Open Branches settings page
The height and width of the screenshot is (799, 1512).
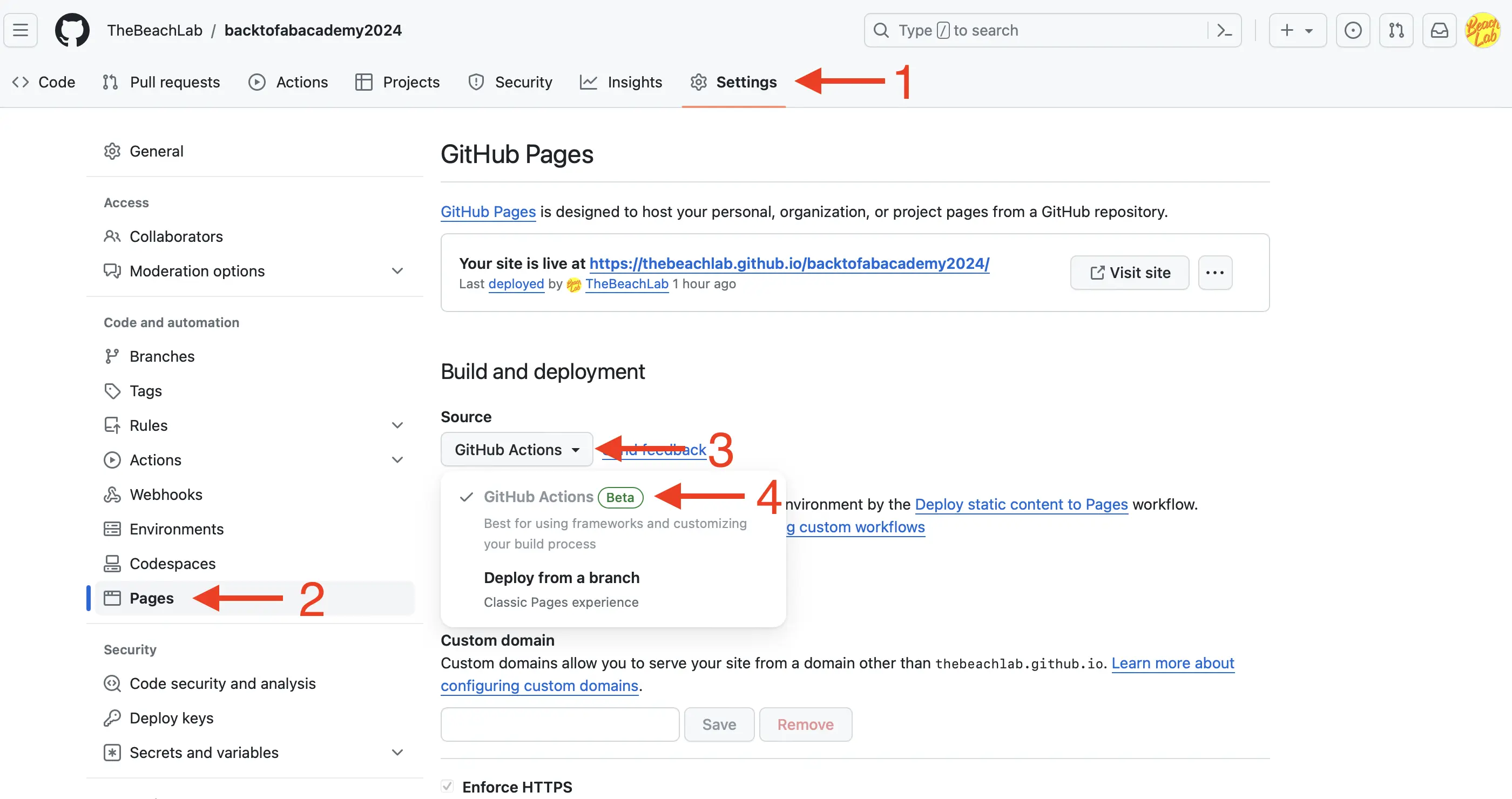(x=255, y=356)
